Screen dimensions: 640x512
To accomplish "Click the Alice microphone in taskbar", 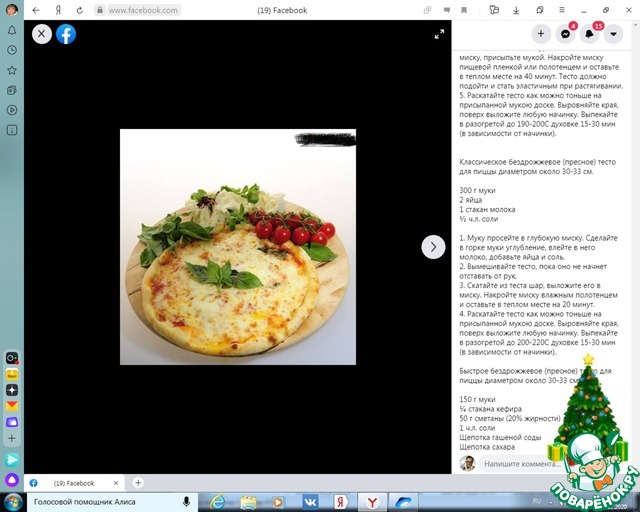I will (x=186, y=501).
